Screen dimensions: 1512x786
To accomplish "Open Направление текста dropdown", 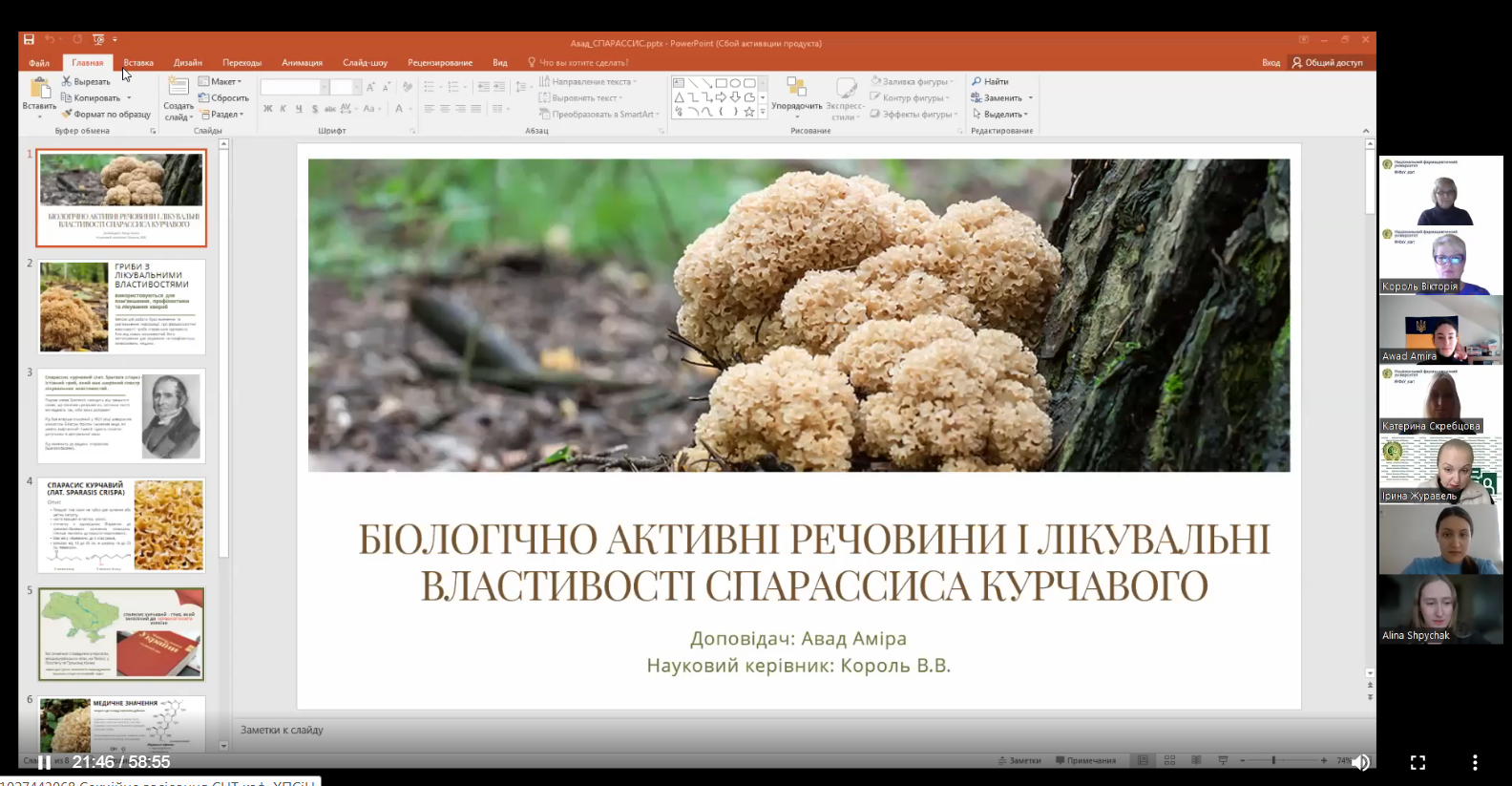I will (587, 81).
